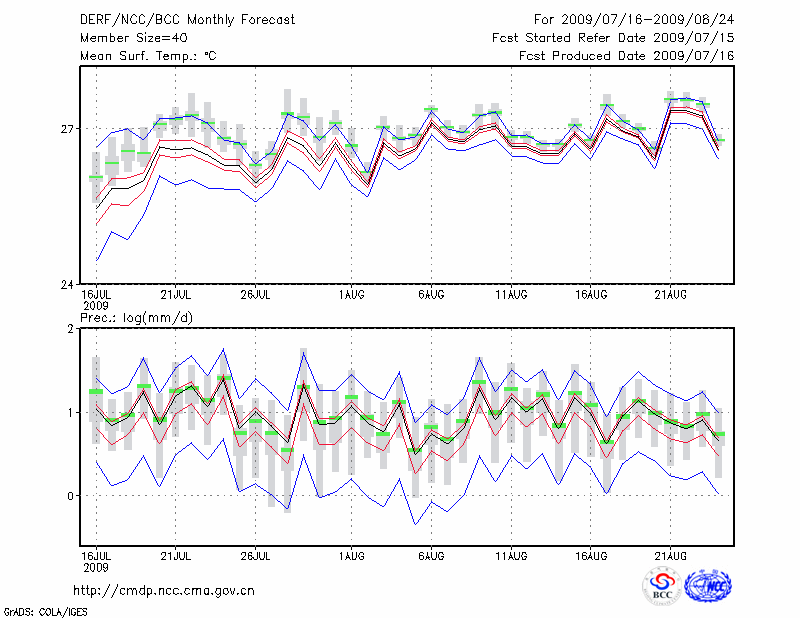The image size is (800, 618).
Task: Click the NCC globe logo
Action: pyautogui.click(x=708, y=585)
